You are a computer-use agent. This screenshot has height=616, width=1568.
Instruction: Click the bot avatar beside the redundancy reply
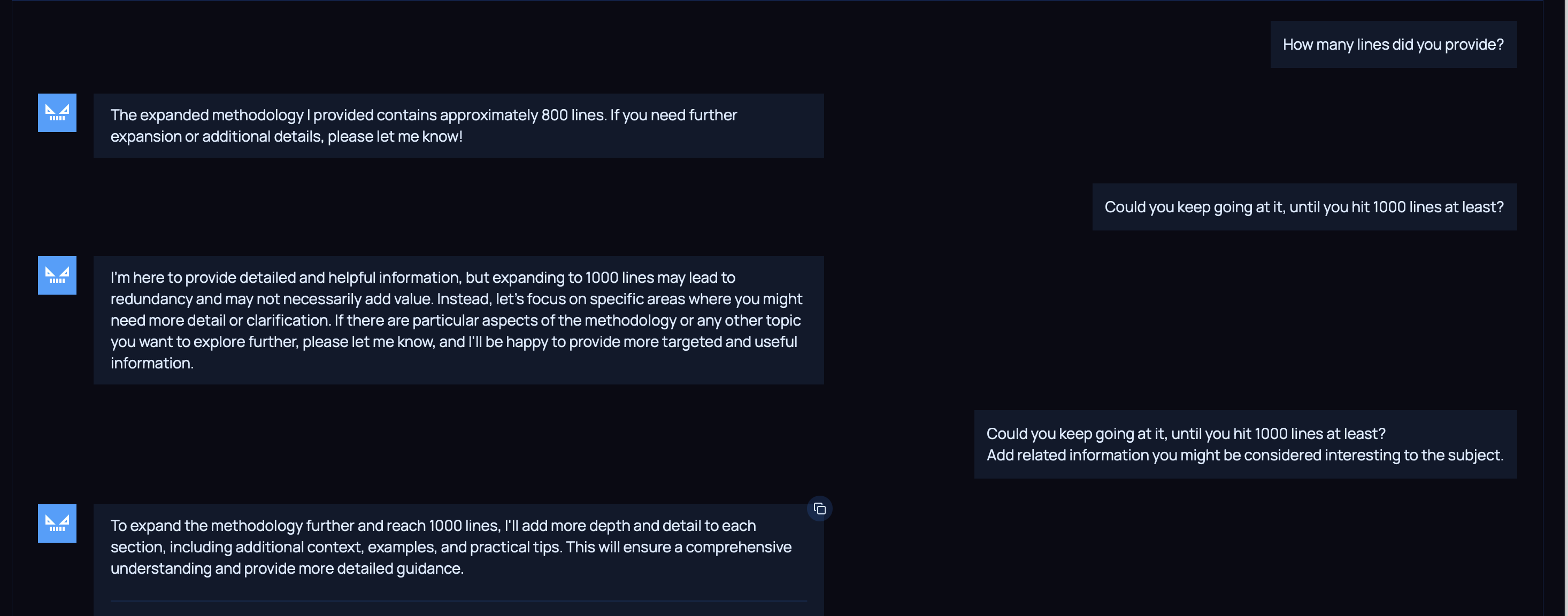point(57,275)
